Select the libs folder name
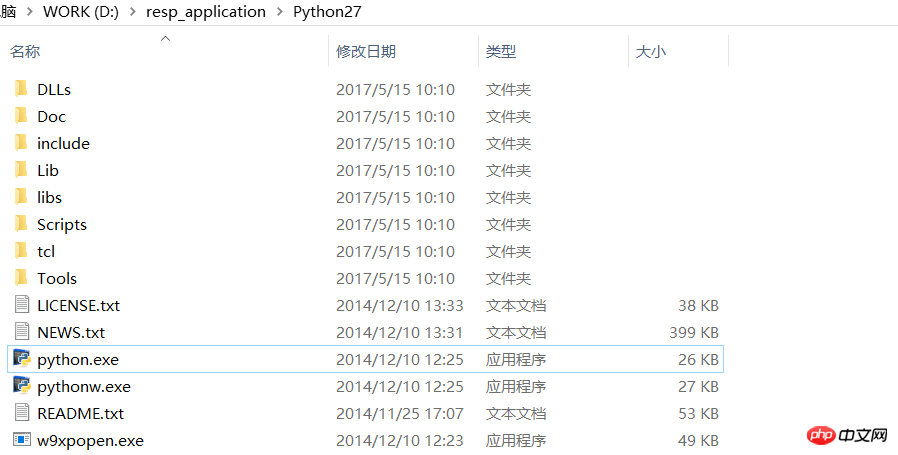Screen dimensions: 898x455 click(49, 197)
